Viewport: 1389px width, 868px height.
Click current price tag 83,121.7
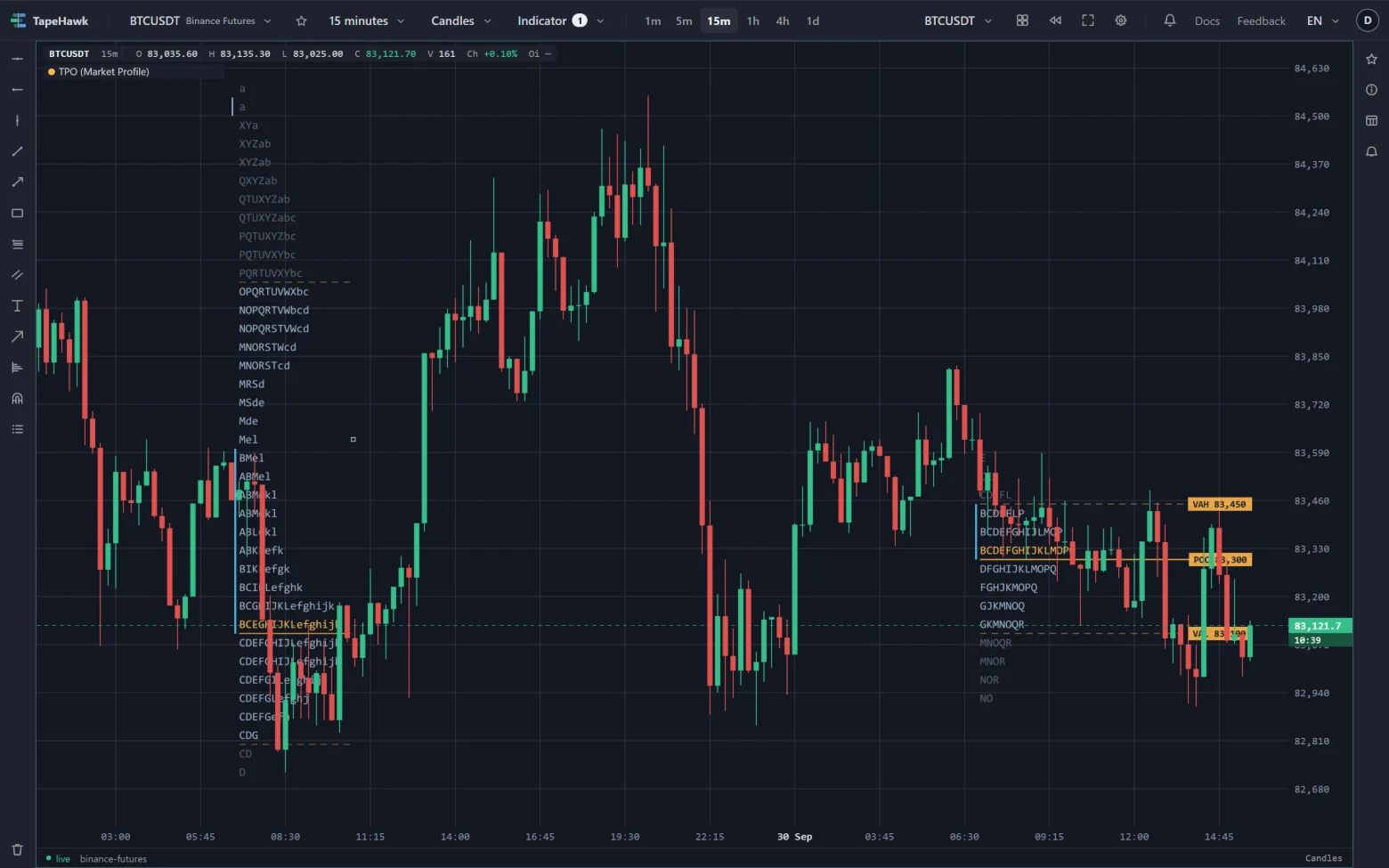pyautogui.click(x=1320, y=626)
